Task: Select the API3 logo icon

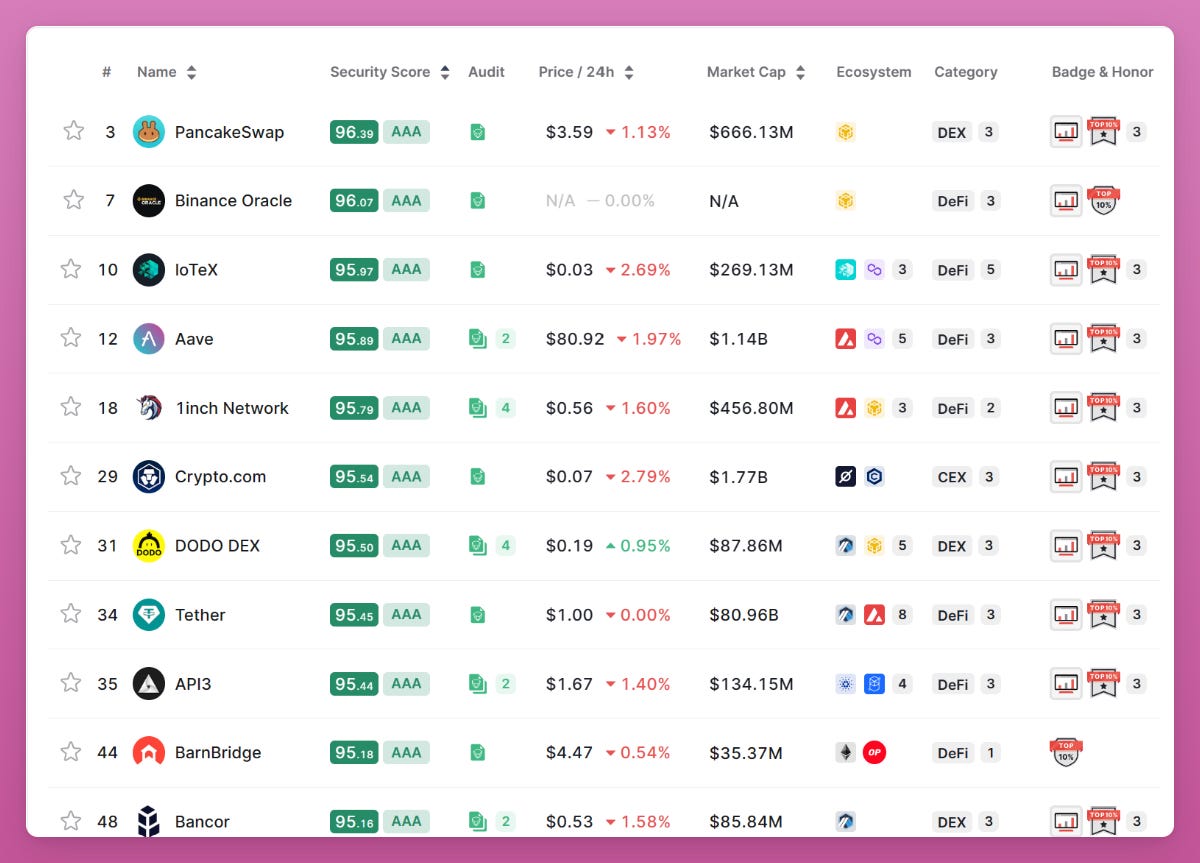Action: [x=149, y=683]
